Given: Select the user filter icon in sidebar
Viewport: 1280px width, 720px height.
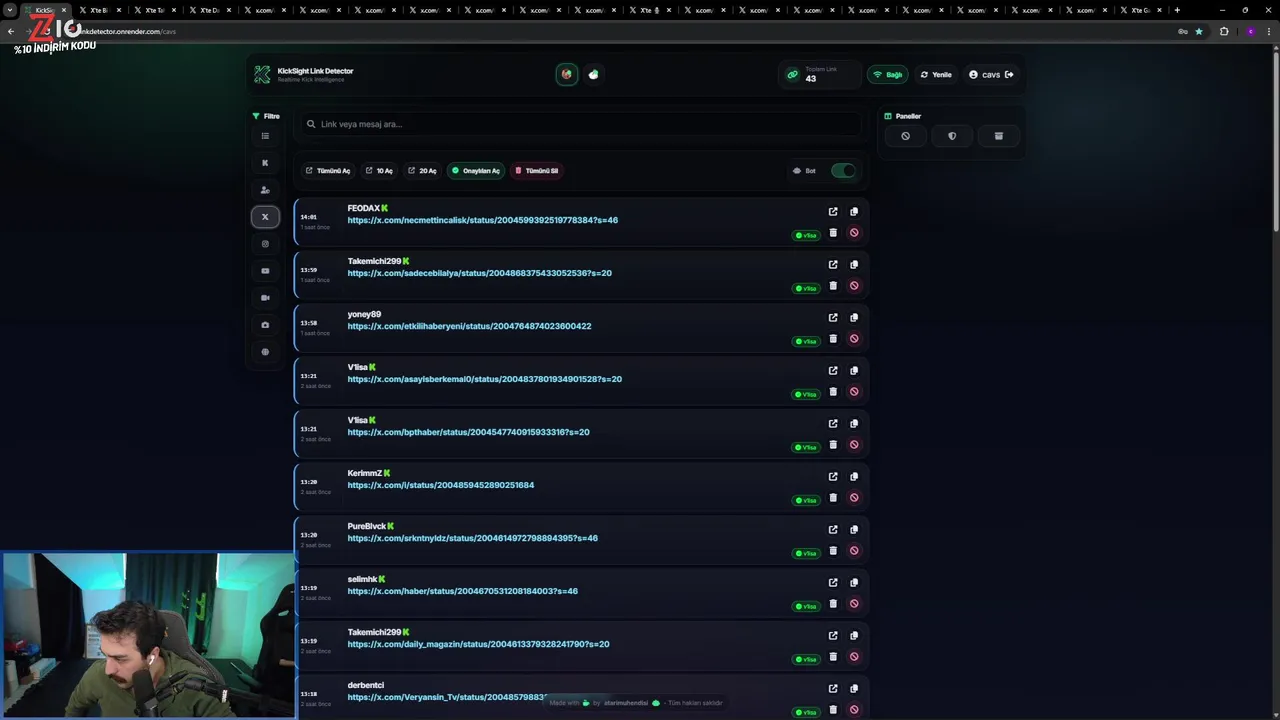Looking at the screenshot, I should [265, 190].
